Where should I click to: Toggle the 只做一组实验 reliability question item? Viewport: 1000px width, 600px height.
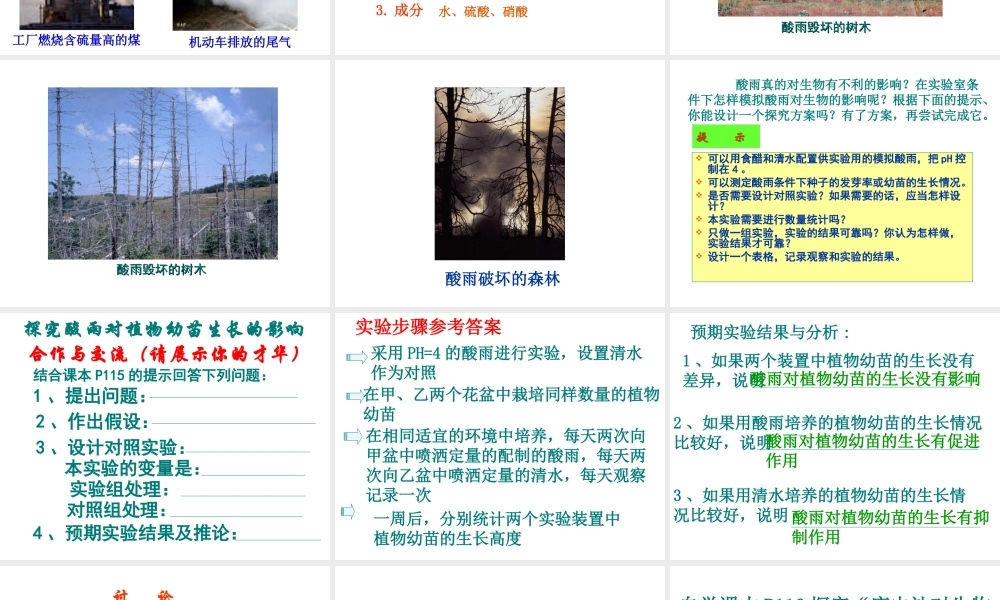click(x=698, y=230)
